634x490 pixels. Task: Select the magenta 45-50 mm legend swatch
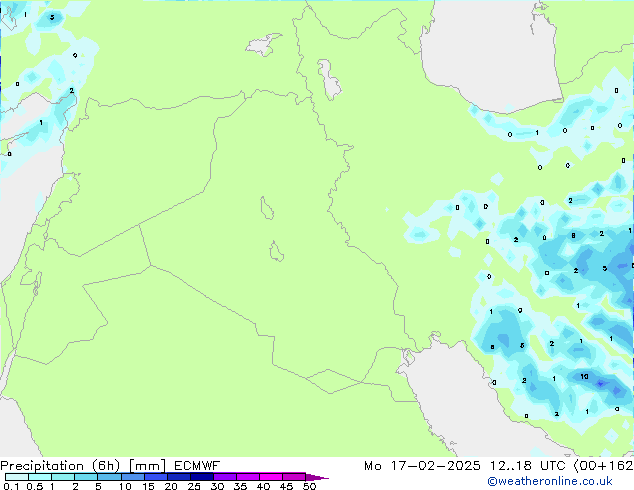294,477
